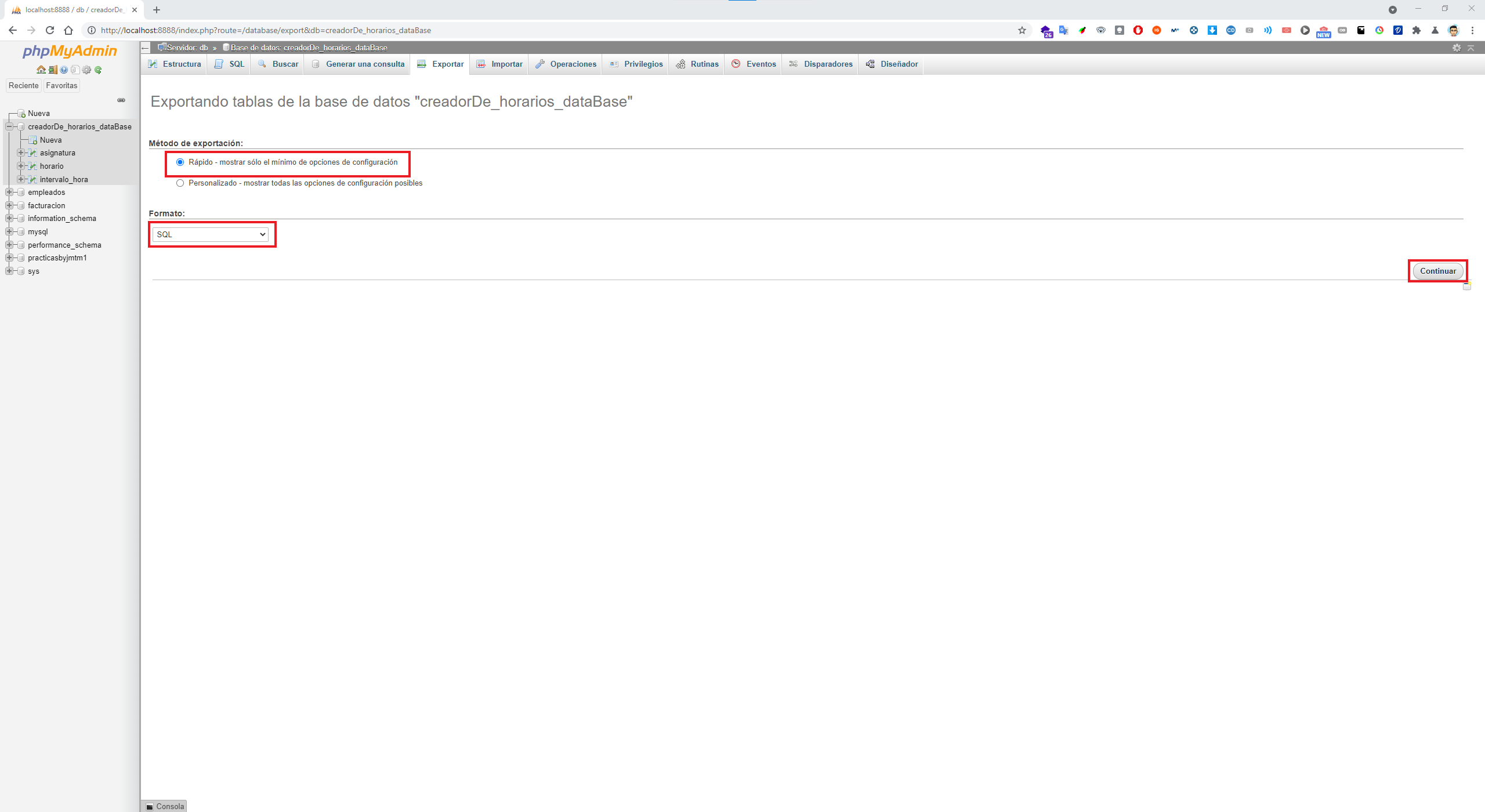Reload navigation panel with green refresh icon

[98, 70]
